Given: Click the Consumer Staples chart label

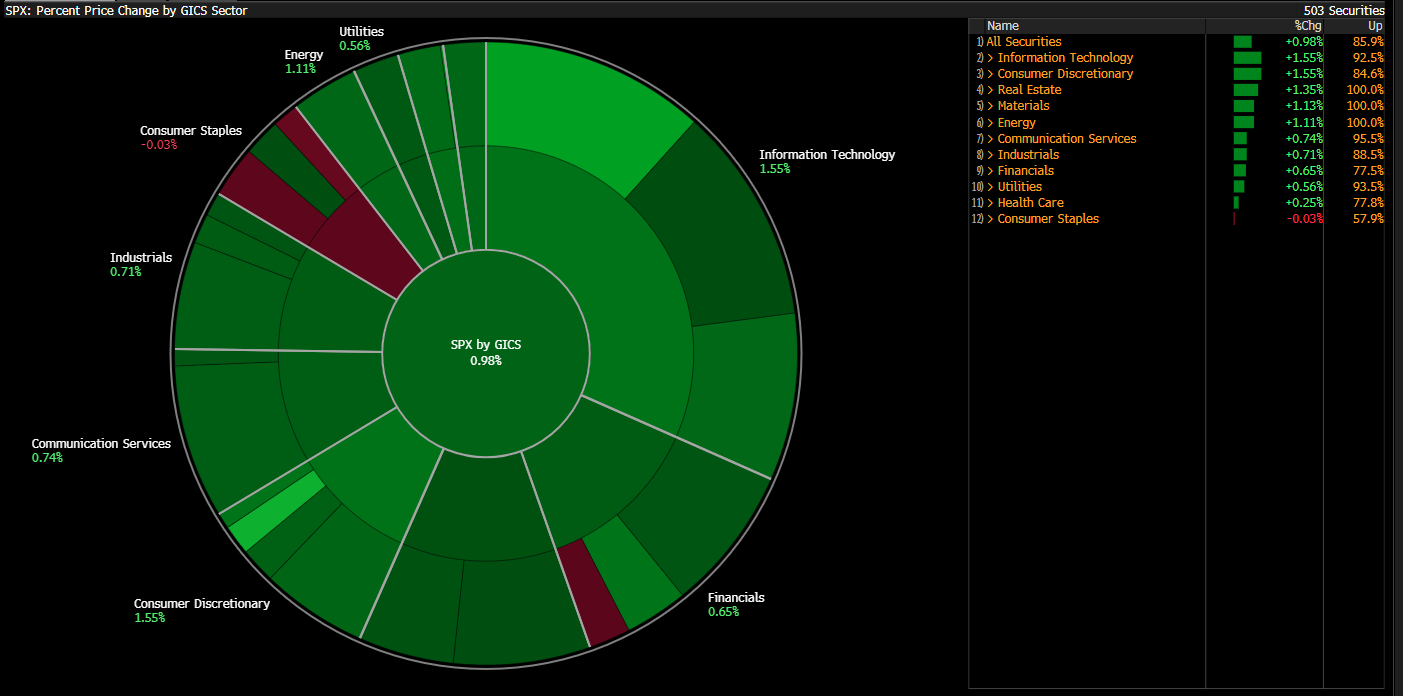Looking at the screenshot, I should point(190,131).
